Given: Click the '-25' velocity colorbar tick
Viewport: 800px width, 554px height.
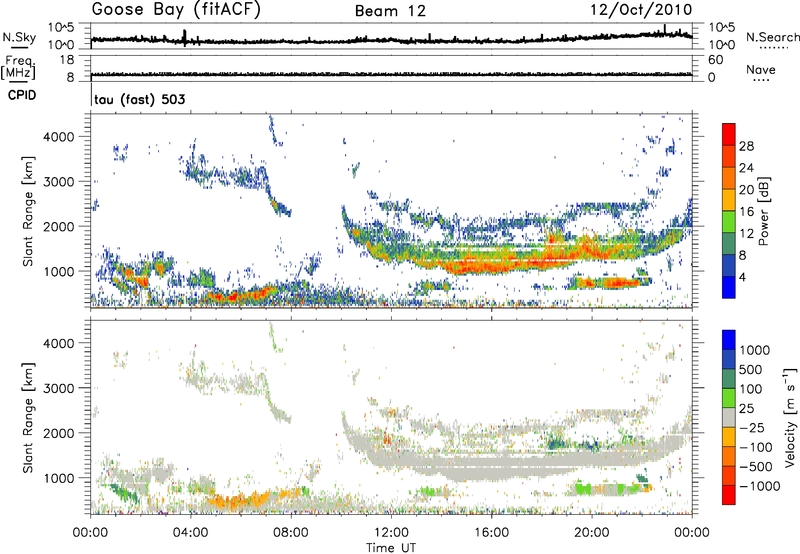Looking at the screenshot, I should click(x=752, y=427).
